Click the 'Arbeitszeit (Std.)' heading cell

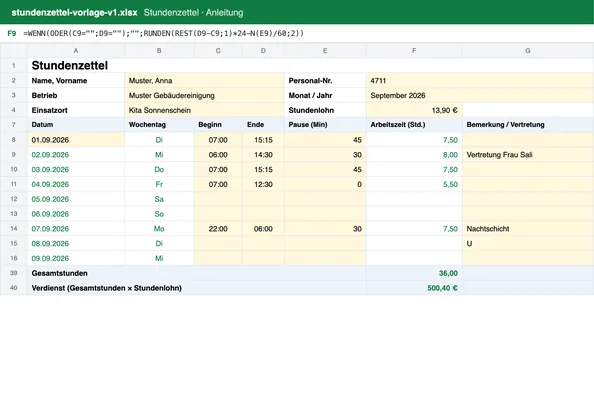414,125
